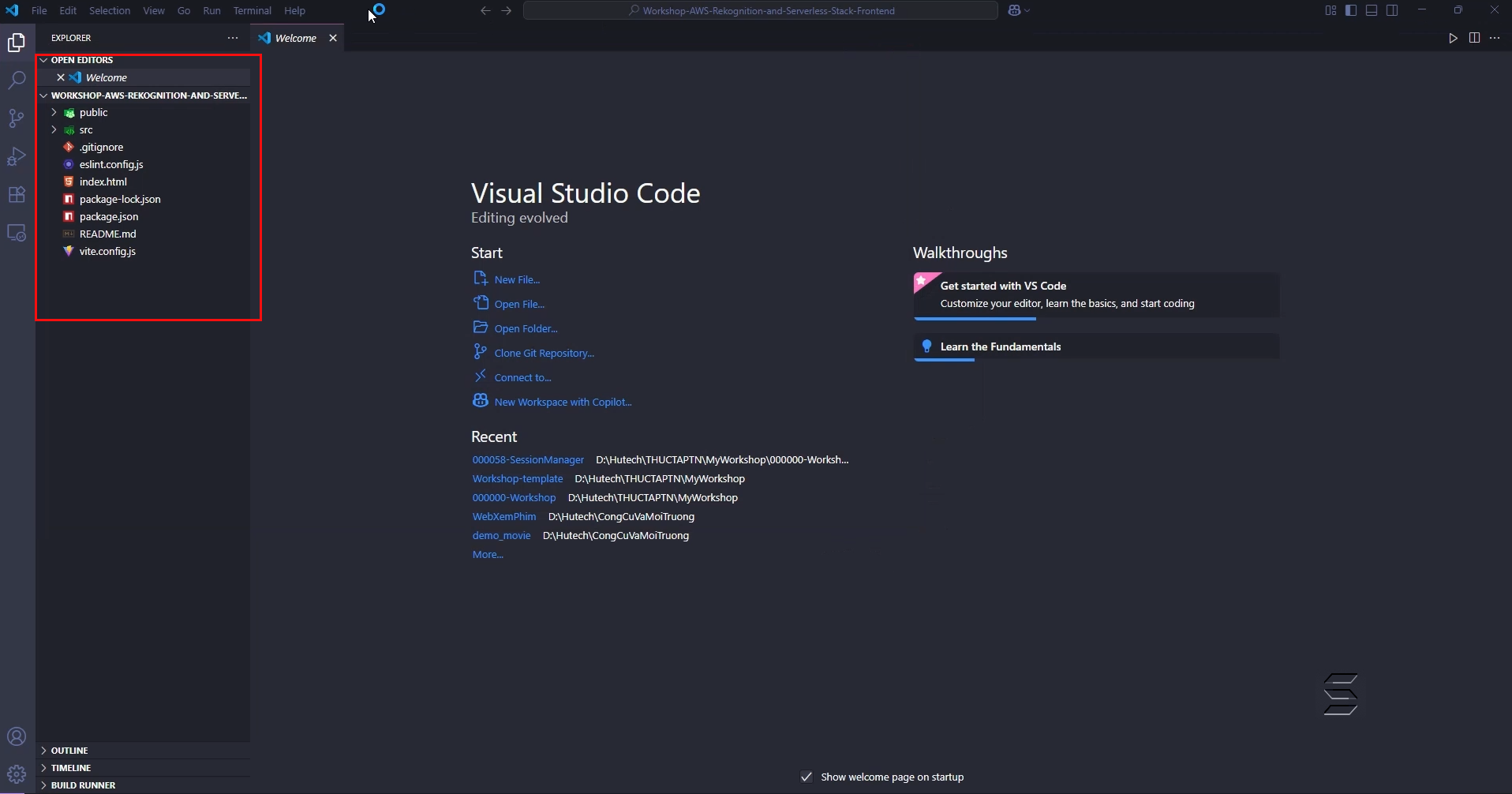The height and width of the screenshot is (794, 1512).
Task: Open vite.config.js in explorer
Action: pos(144,252)
